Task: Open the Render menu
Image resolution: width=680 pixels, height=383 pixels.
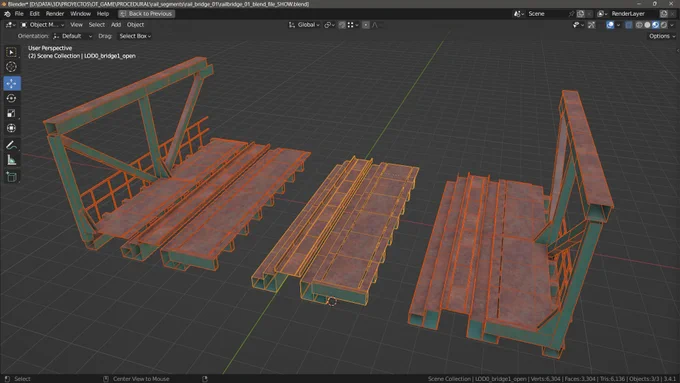Action: pos(55,14)
